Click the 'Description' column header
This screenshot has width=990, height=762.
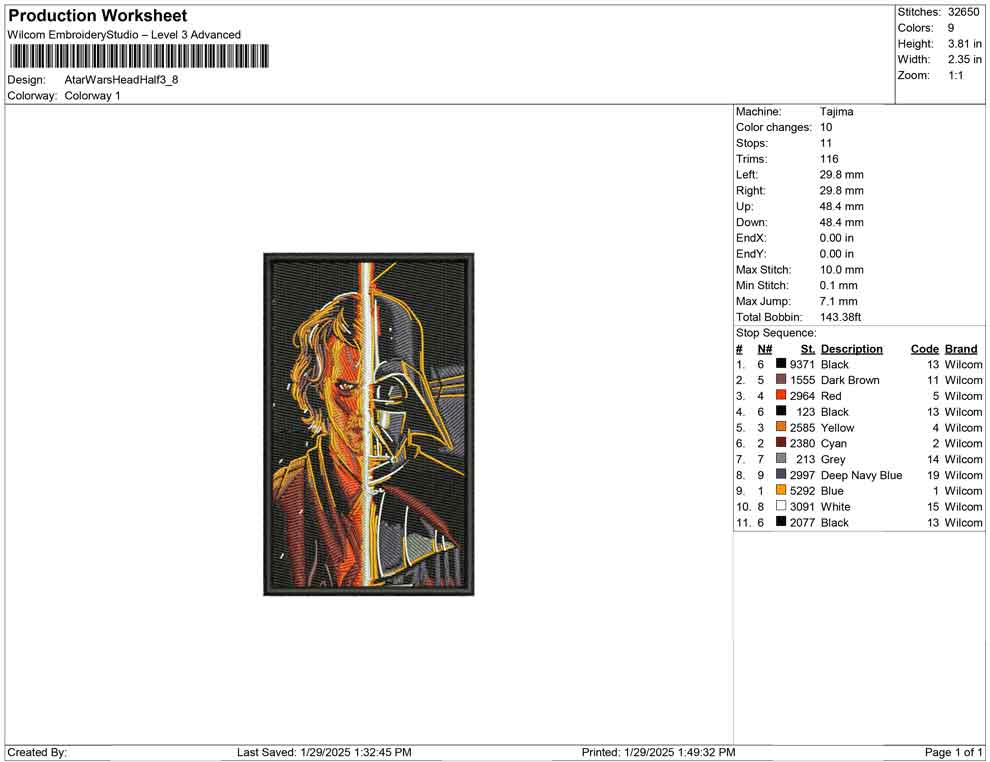851,349
